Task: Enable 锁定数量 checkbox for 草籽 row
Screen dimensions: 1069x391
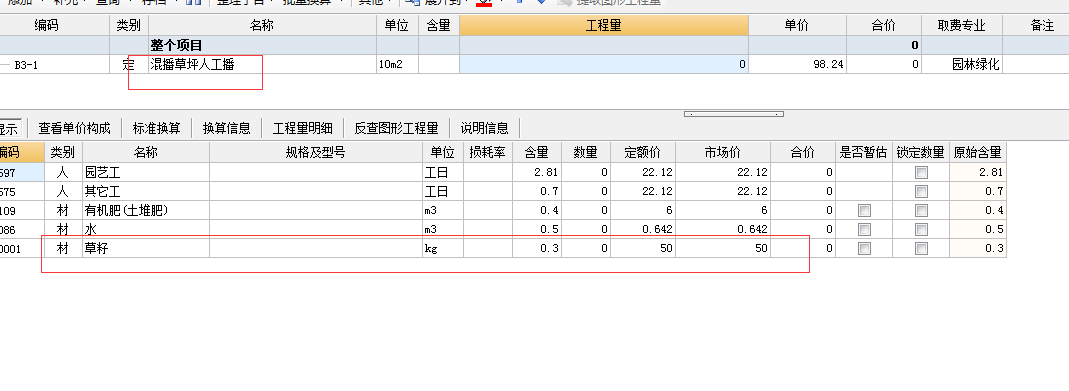Action: click(x=921, y=249)
